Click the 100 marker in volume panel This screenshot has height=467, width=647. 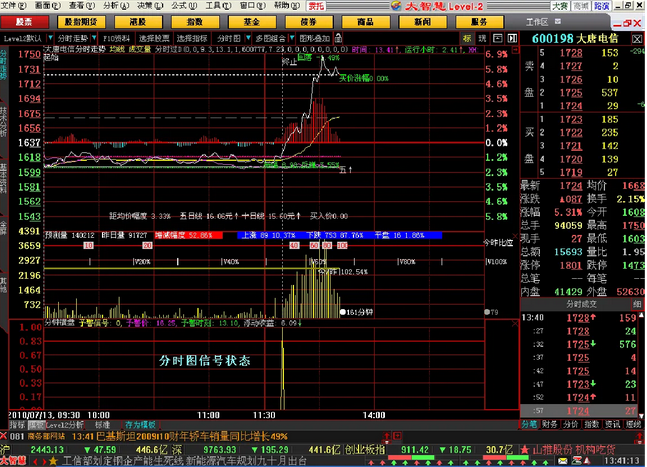tap(342, 245)
